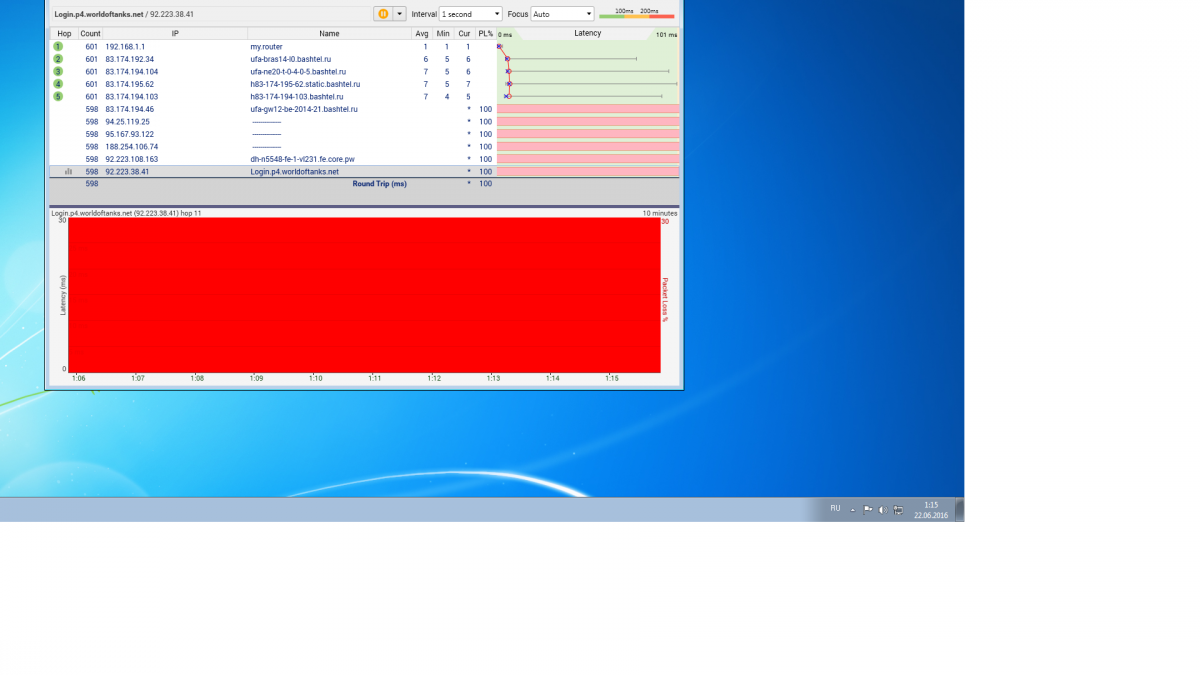Click the timeline graph title with hop 11
The height and width of the screenshot is (675, 1200).
(x=126, y=213)
